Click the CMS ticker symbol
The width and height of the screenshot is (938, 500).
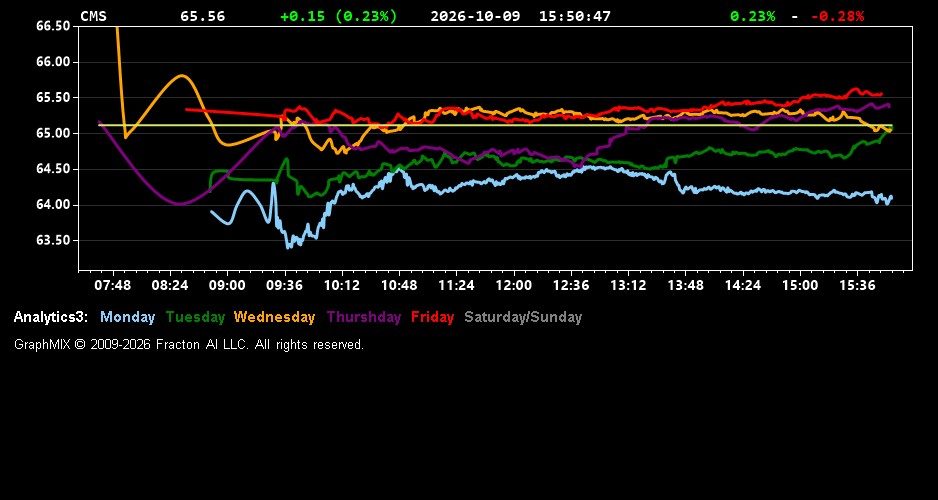click(x=93, y=16)
